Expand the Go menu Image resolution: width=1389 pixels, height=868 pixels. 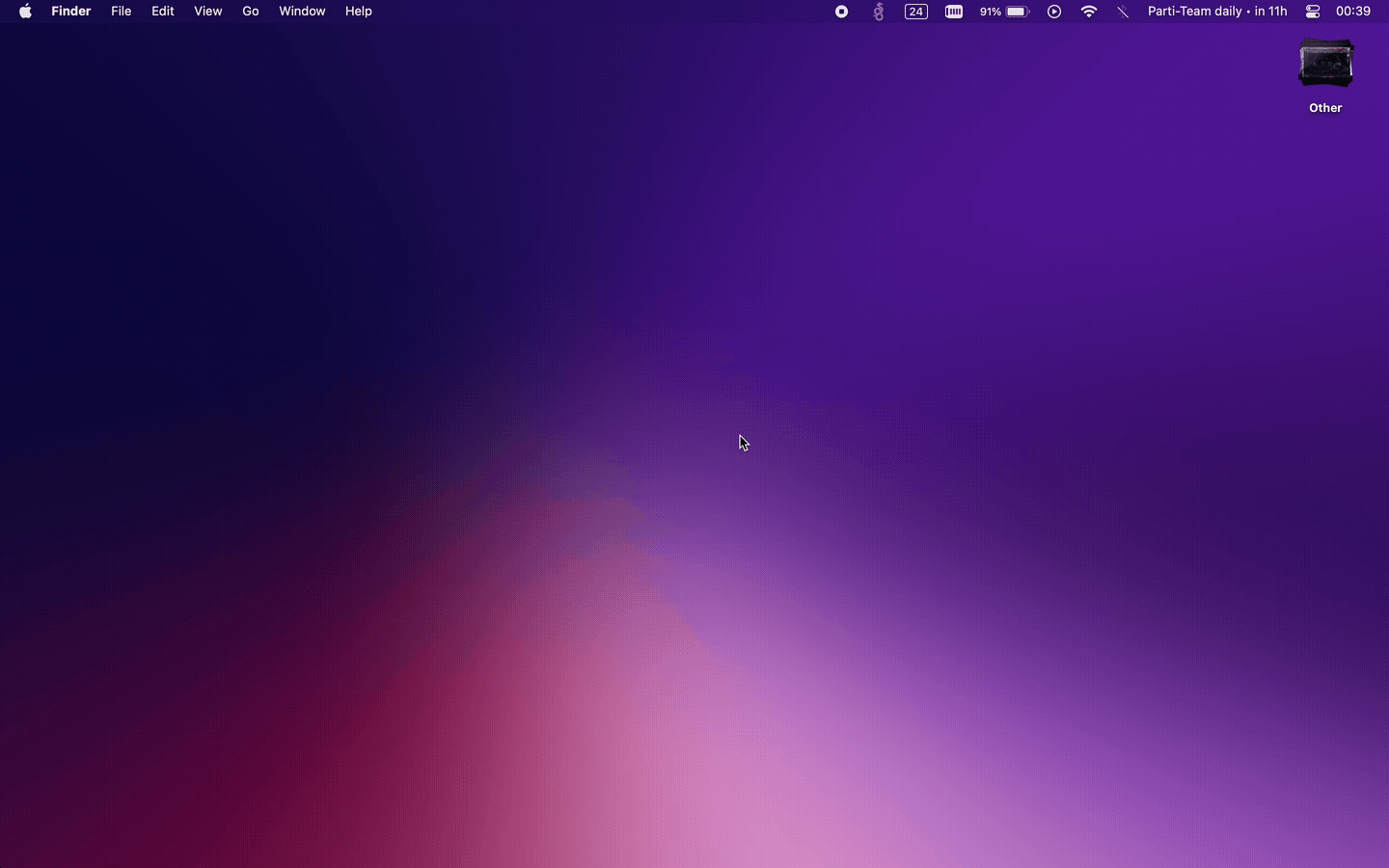click(250, 12)
